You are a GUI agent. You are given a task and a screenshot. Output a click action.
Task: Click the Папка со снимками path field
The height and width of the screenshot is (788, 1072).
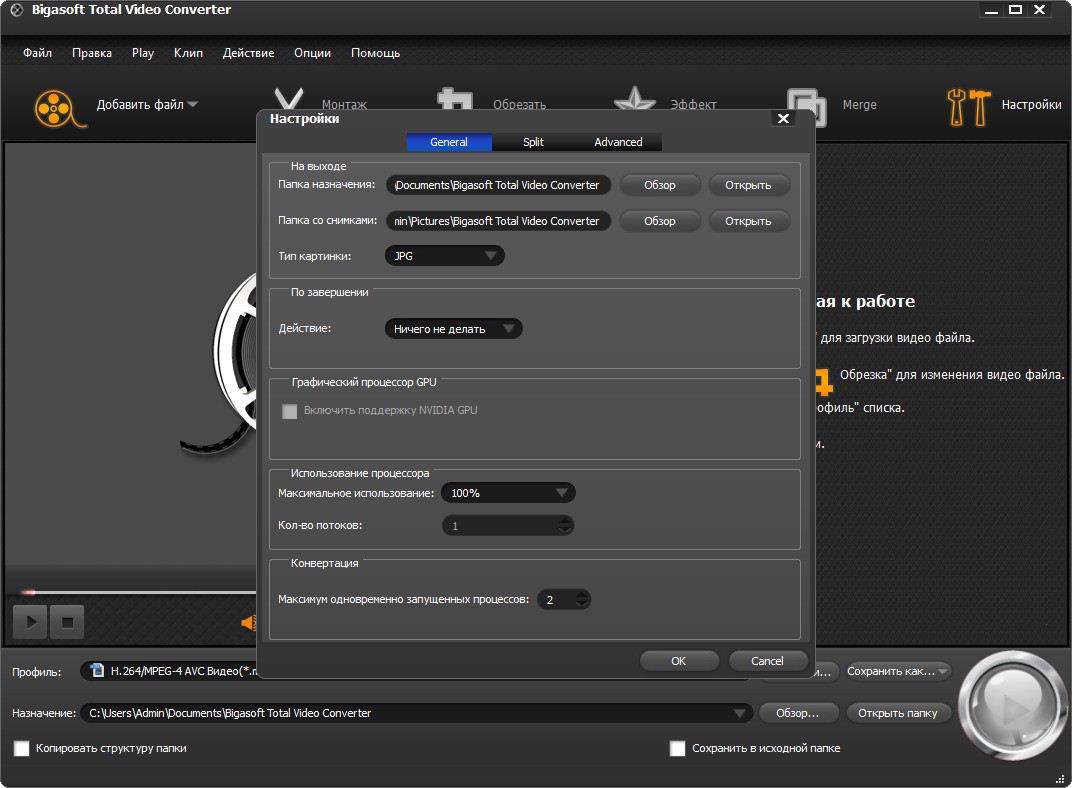tap(498, 221)
